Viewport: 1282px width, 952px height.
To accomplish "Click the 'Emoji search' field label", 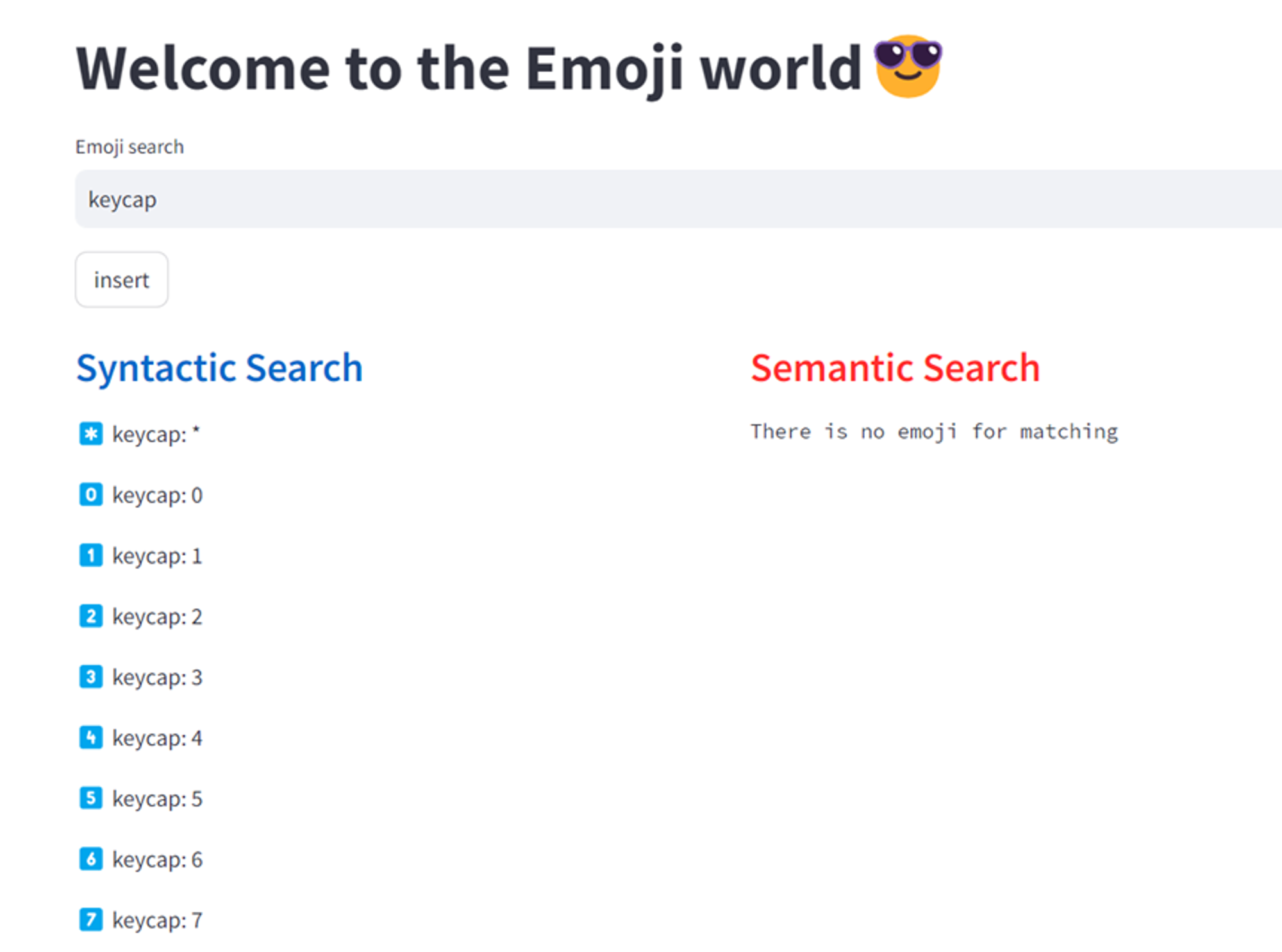I will [x=129, y=147].
